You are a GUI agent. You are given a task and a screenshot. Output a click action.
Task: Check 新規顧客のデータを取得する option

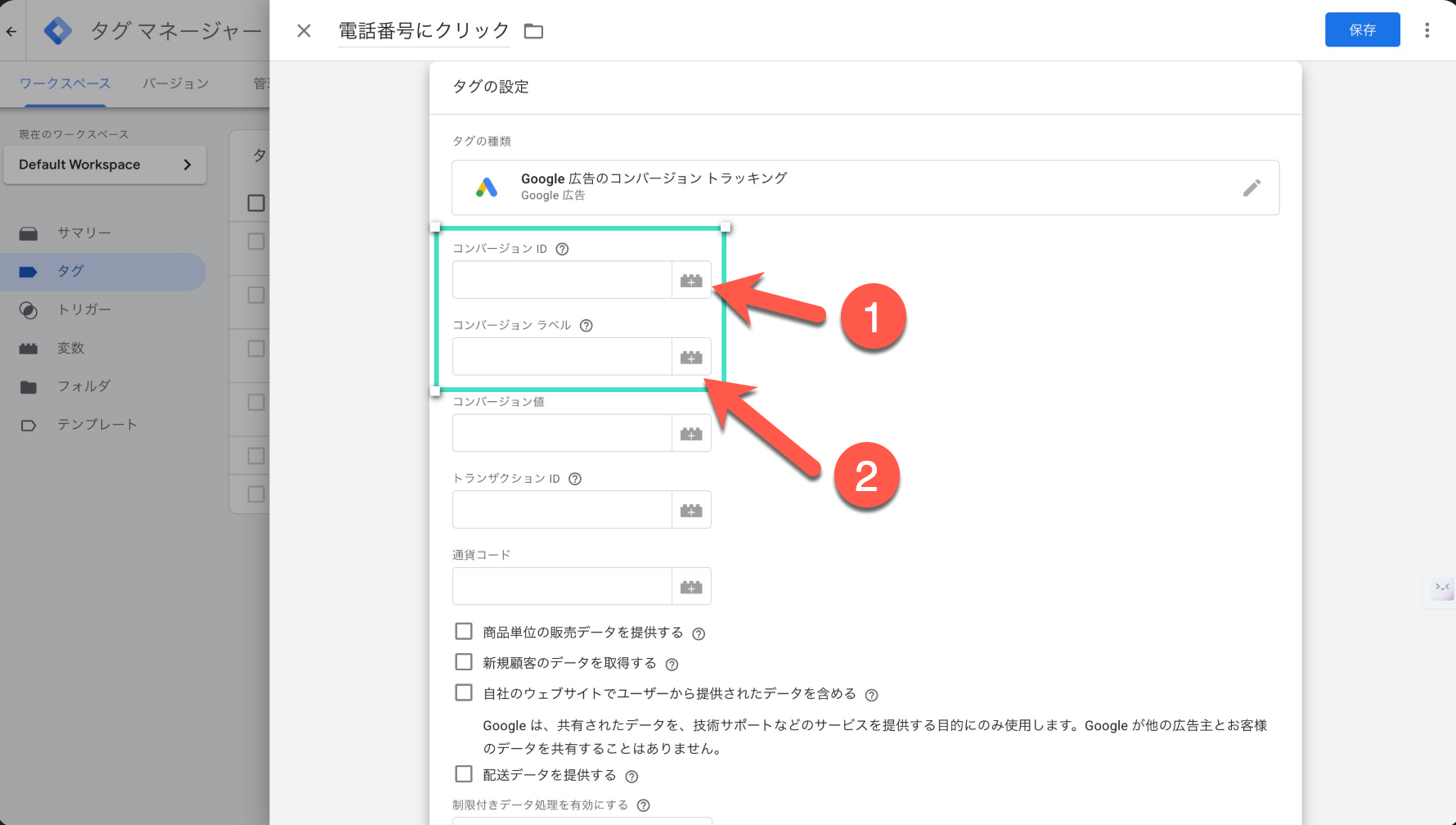[x=464, y=662]
